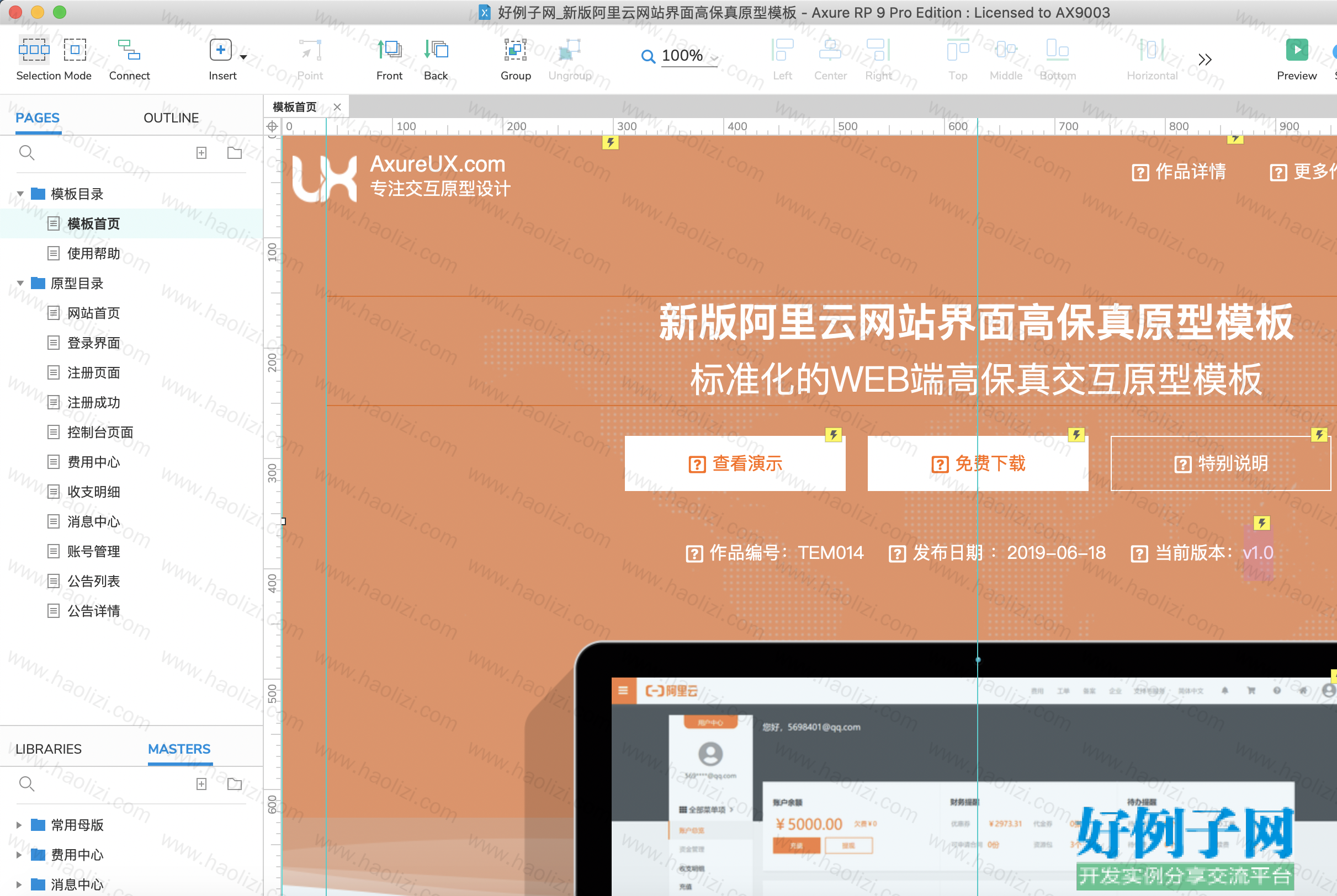This screenshot has height=896, width=1337.
Task: Switch to the LIBRARIES tab
Action: (x=49, y=749)
